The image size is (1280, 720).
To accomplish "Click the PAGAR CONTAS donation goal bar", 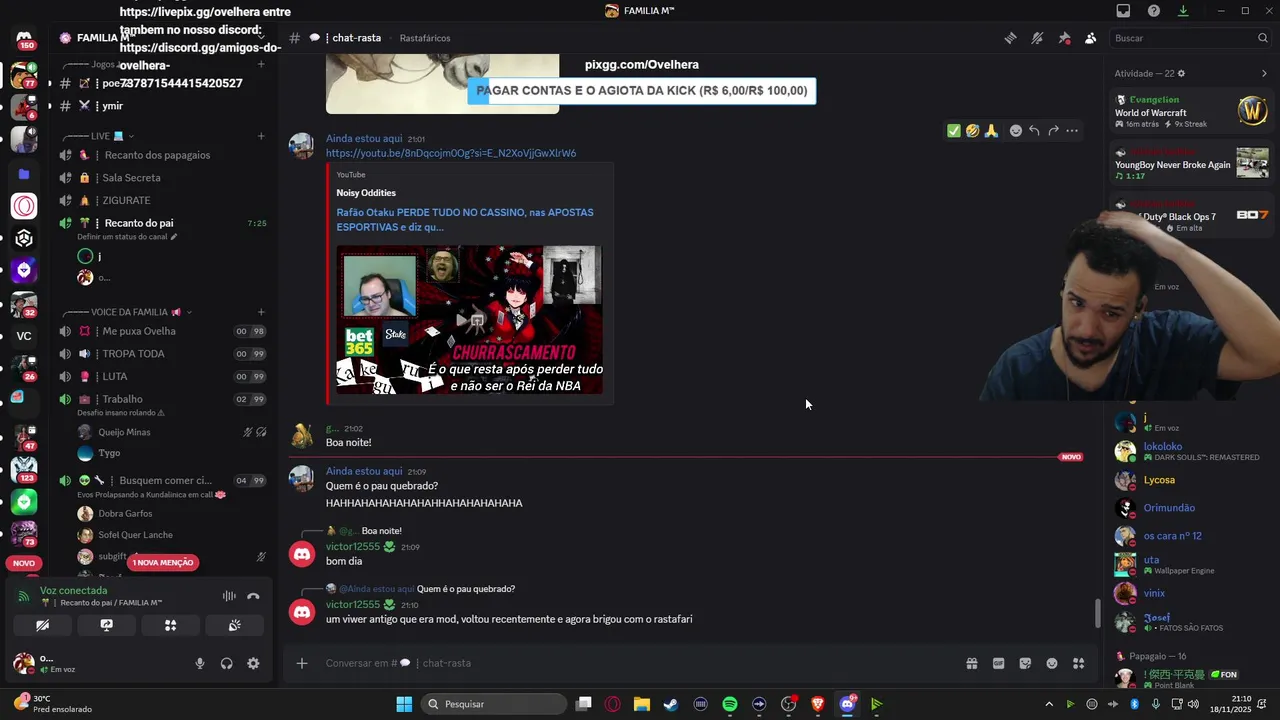I will (642, 91).
